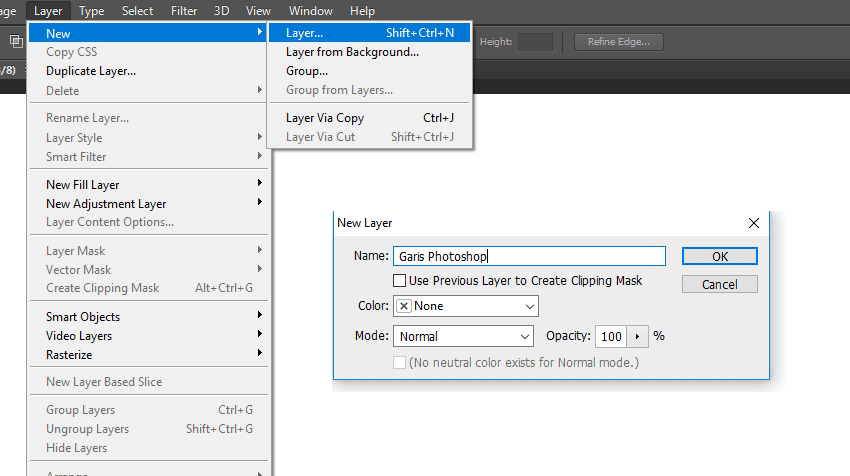Open the Mode dropdown showing Normal
This screenshot has width=850, height=476.
463,336
